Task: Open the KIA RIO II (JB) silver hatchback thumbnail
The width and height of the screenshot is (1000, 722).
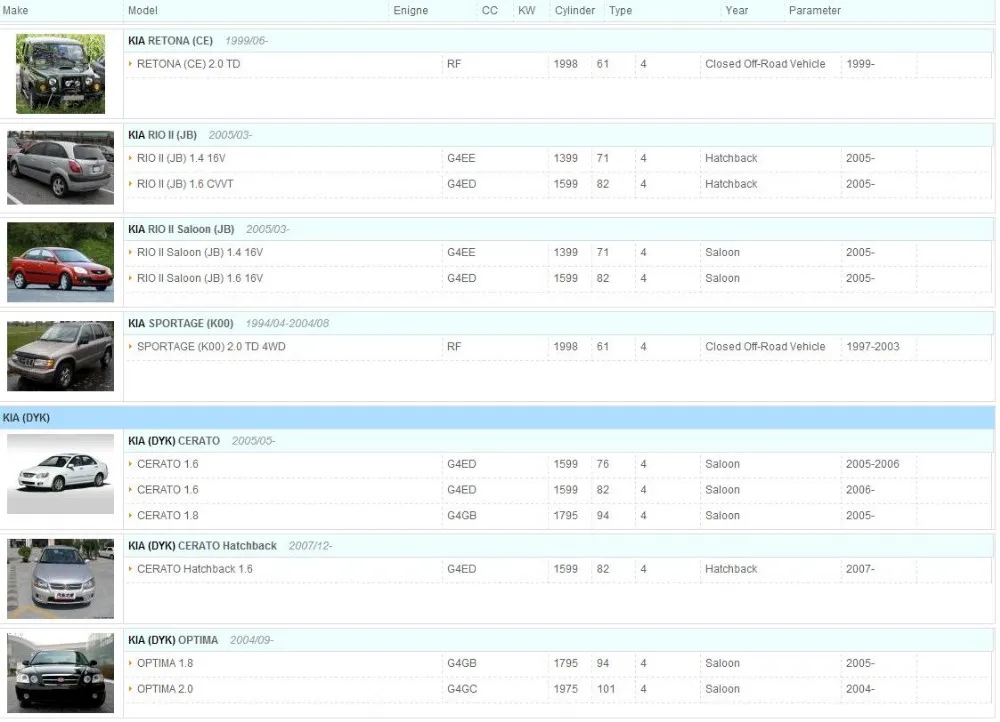Action: pos(61,168)
